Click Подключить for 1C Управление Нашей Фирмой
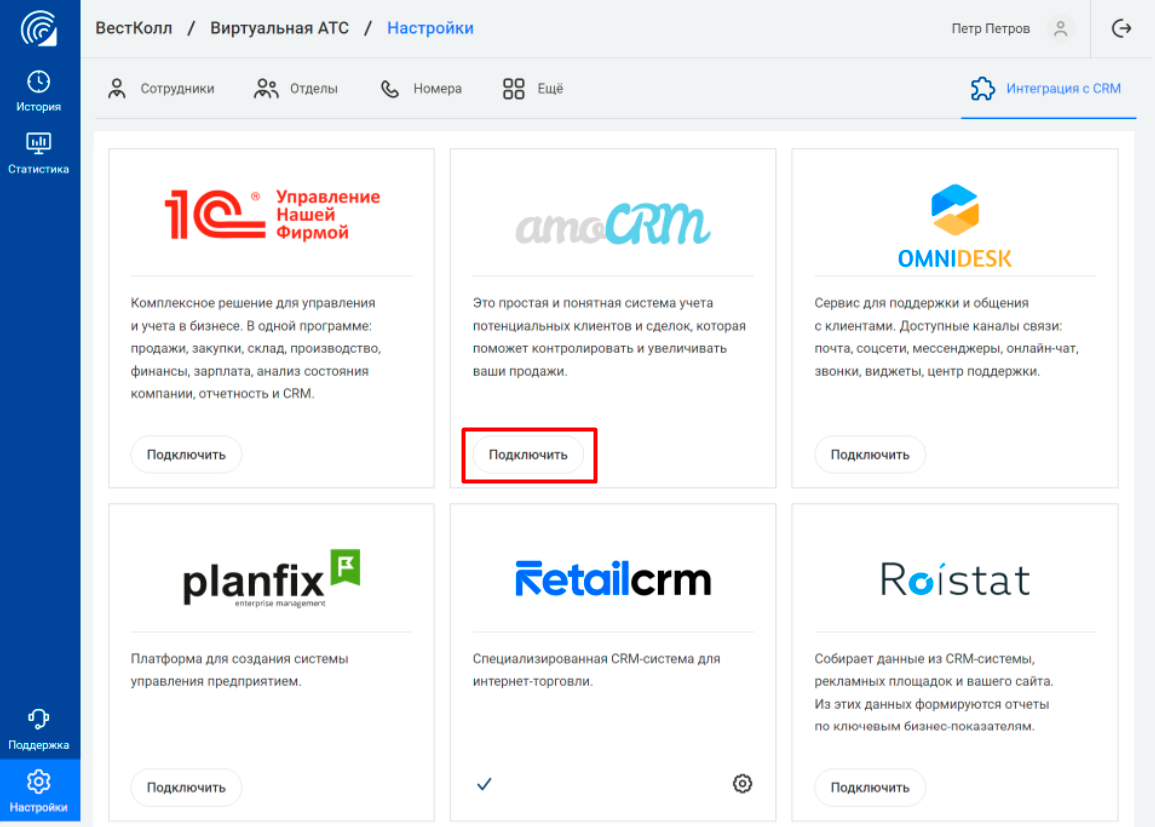Image resolution: width=1155 pixels, height=827 pixels. 186,454
